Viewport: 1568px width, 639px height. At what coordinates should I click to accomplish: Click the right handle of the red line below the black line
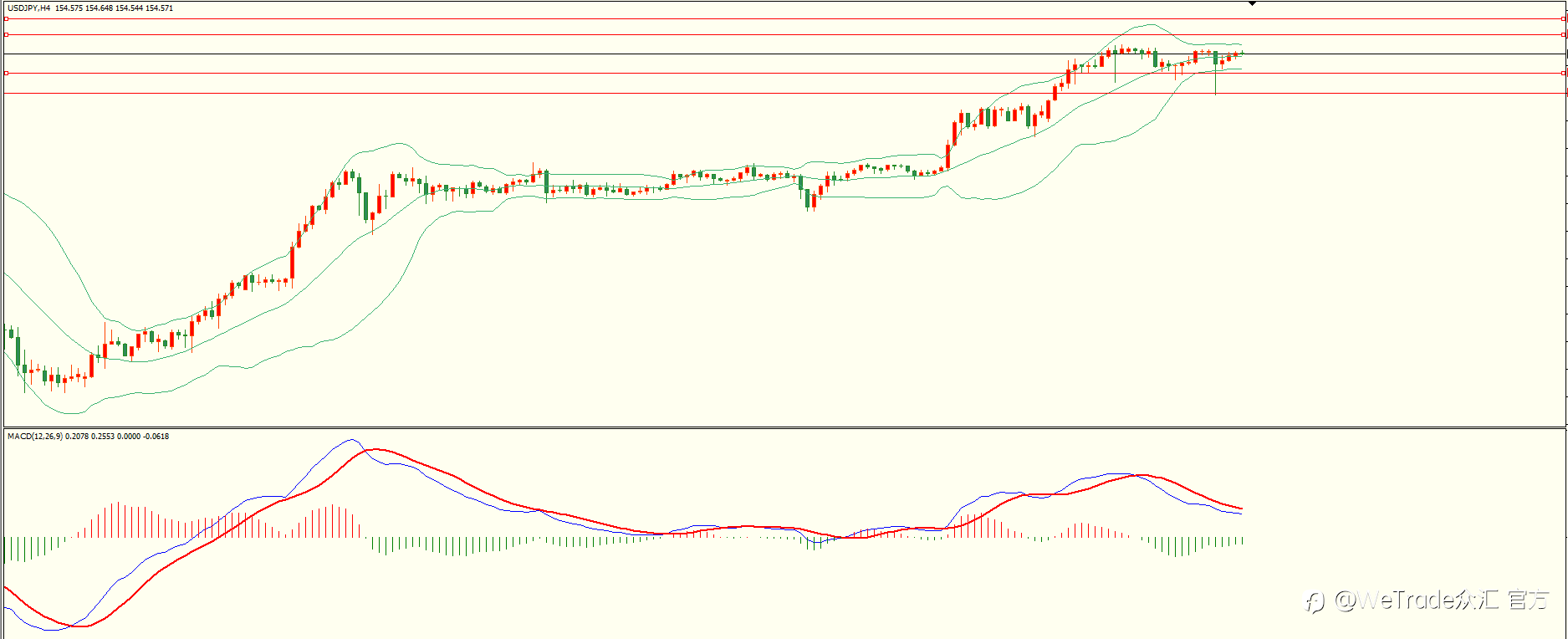pos(1565,73)
